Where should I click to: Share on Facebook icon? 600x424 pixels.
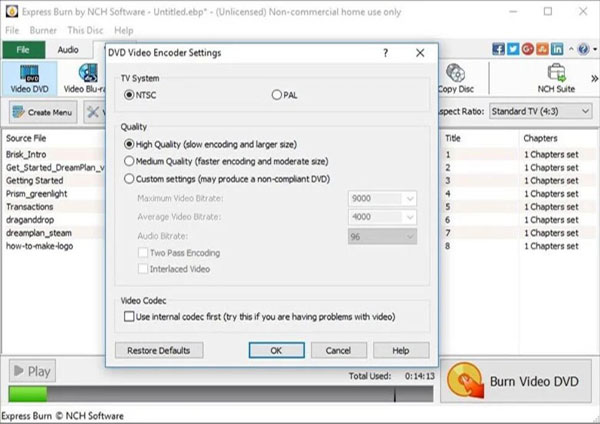(498, 49)
